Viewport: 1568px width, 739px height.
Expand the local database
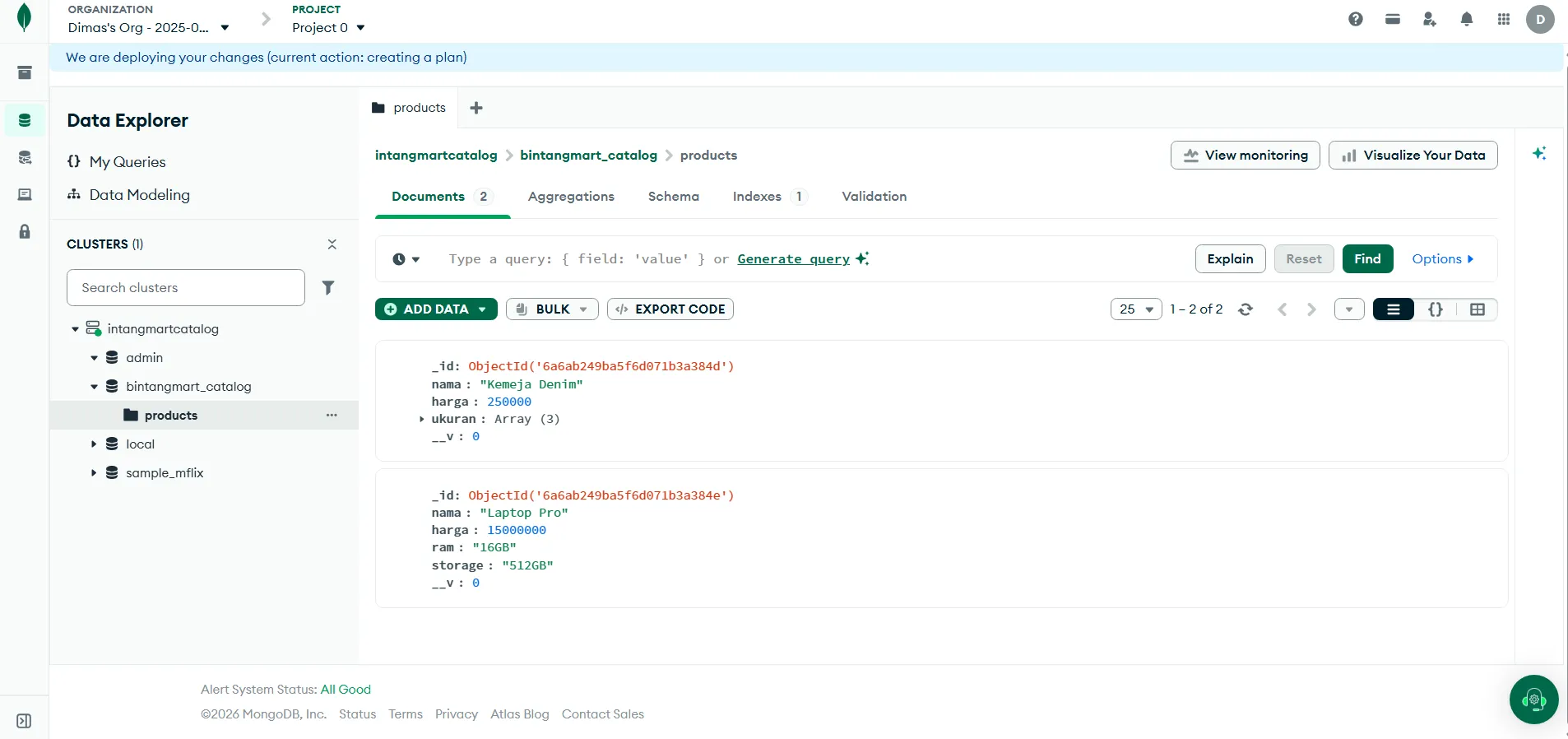coord(94,444)
